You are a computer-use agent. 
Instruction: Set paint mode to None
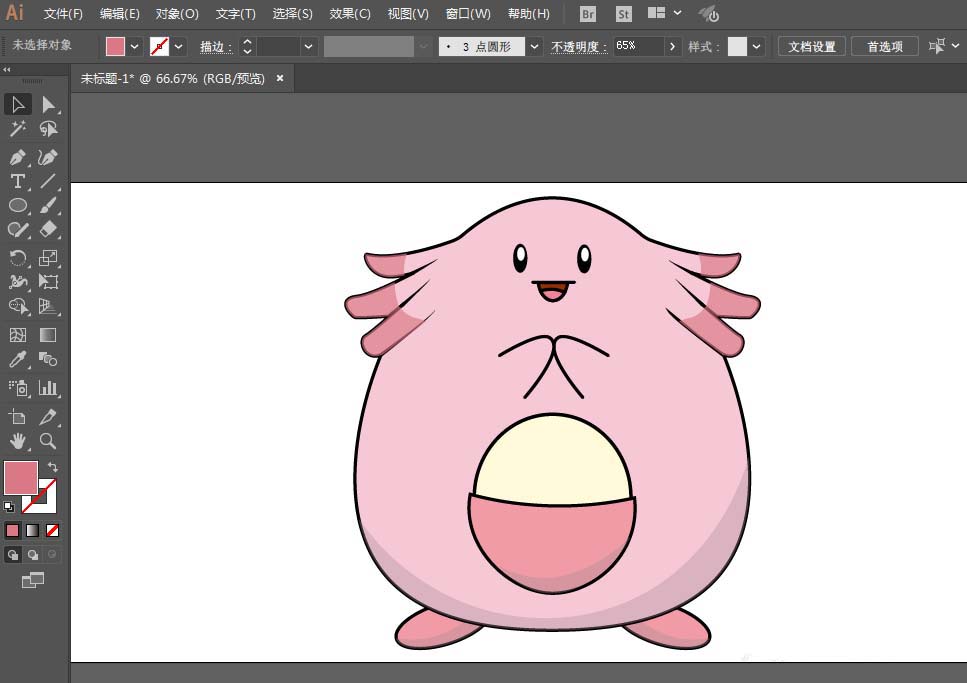52,530
